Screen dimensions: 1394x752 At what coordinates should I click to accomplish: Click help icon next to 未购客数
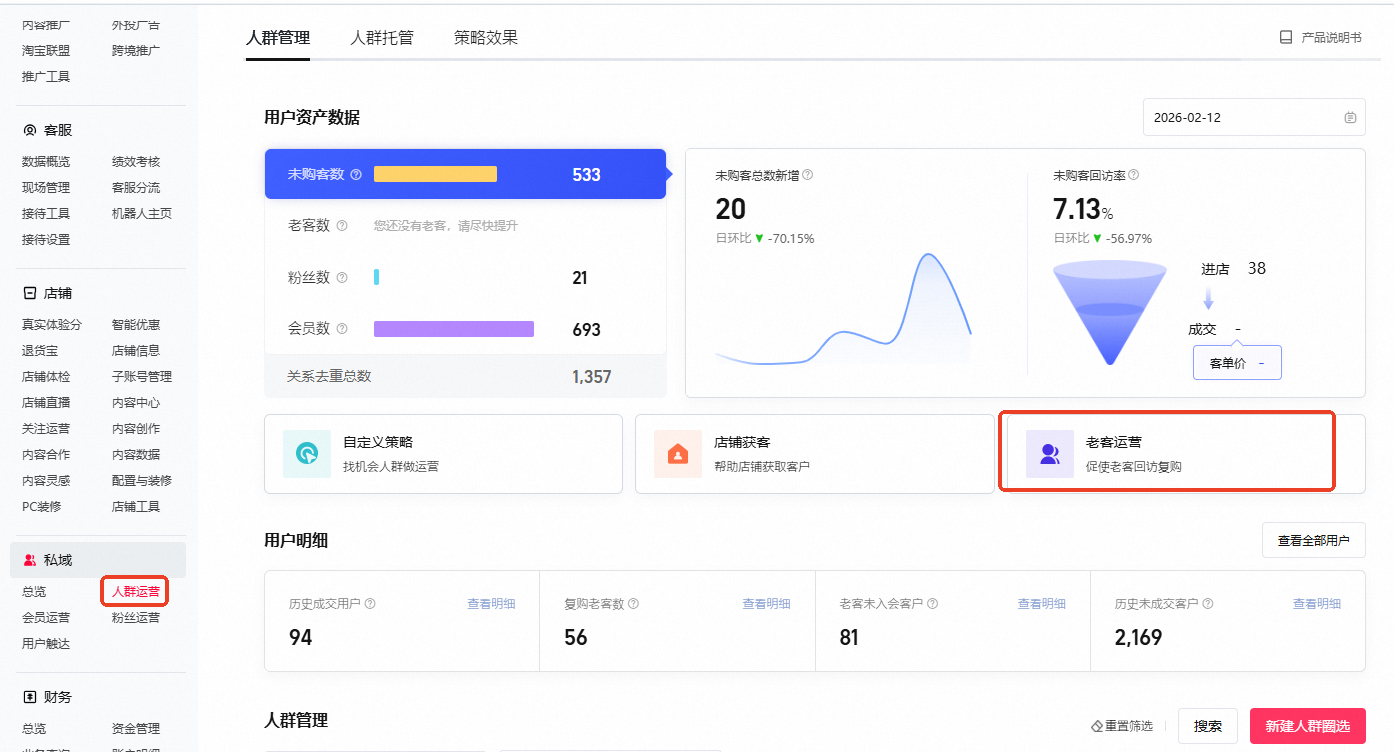click(x=356, y=174)
